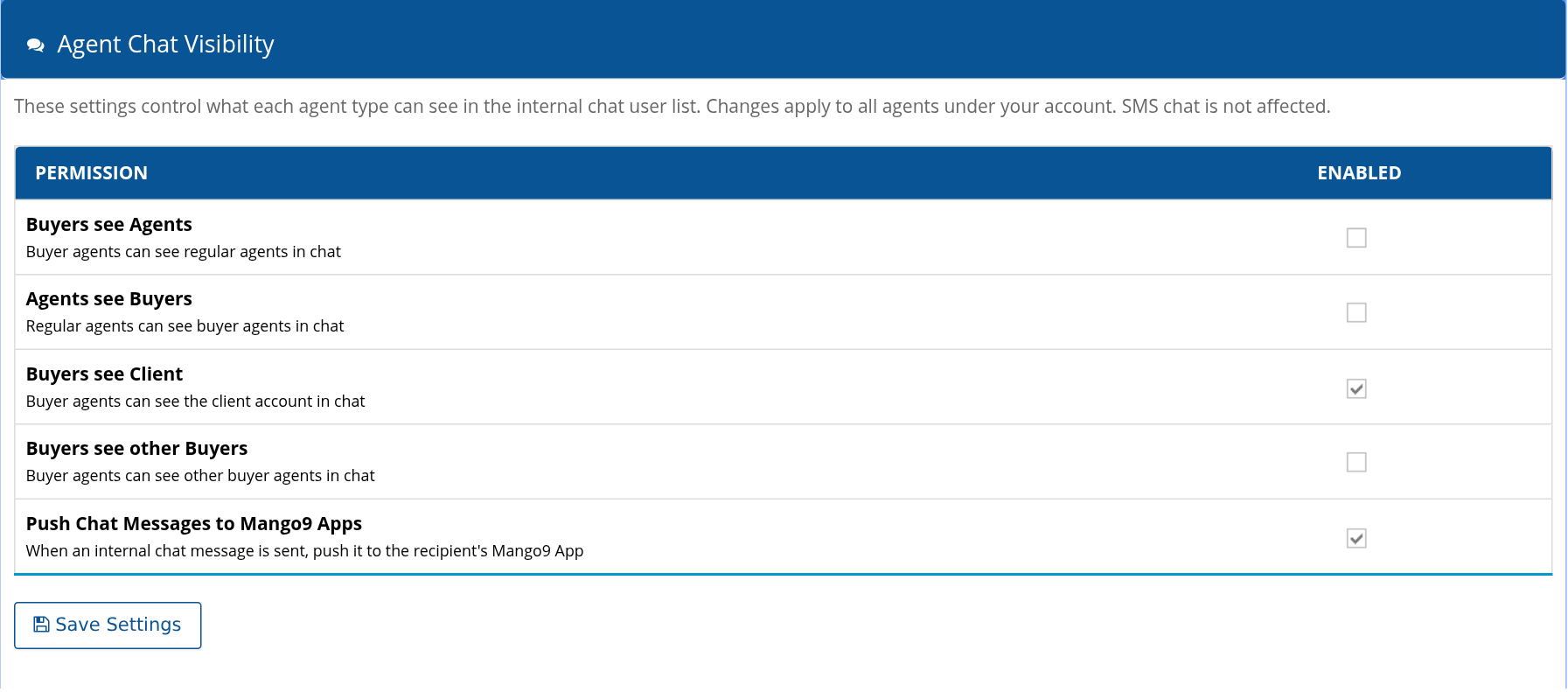Click 'Push Chat Messages to Mango9 Apps' title

(194, 524)
